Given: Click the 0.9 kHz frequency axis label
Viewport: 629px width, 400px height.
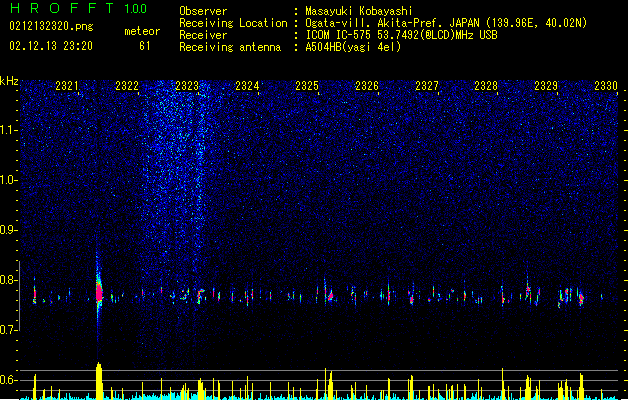Looking at the screenshot, I should pyautogui.click(x=9, y=230).
